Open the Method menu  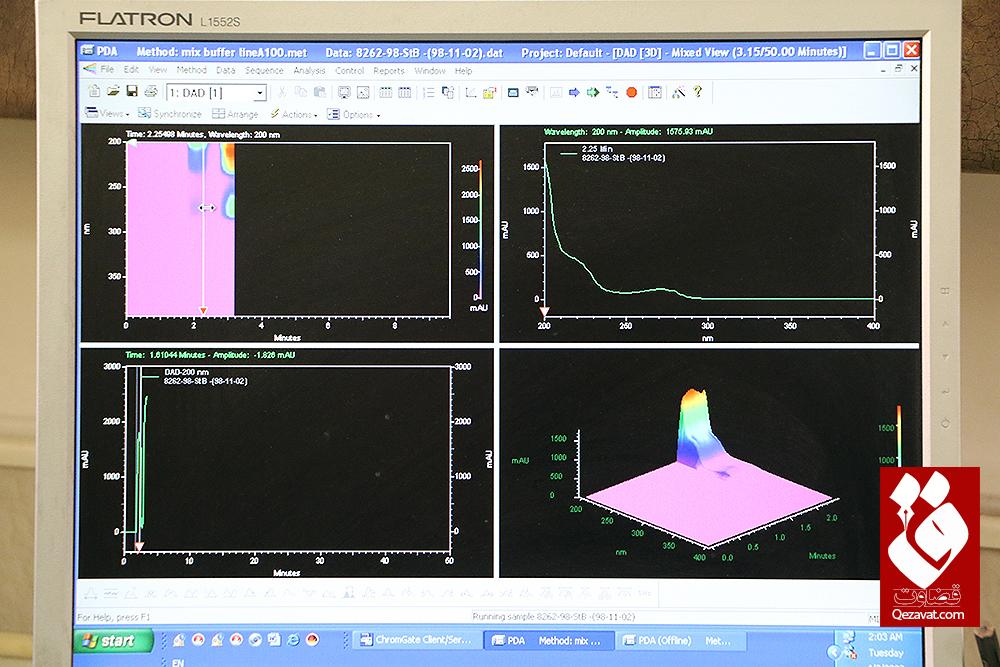click(x=191, y=71)
